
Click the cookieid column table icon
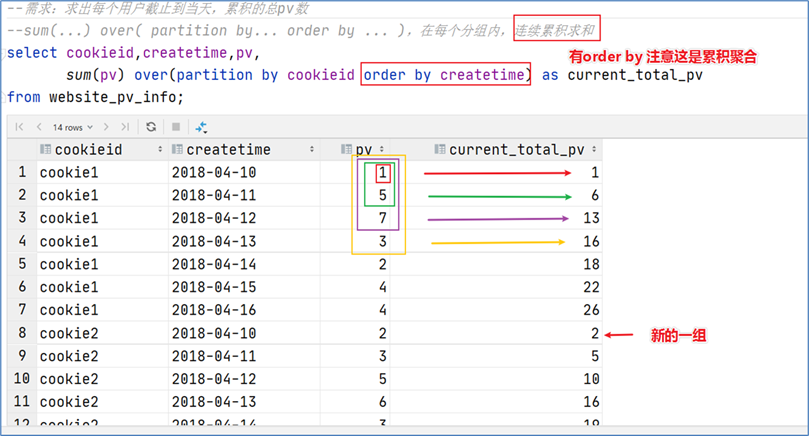(45, 149)
